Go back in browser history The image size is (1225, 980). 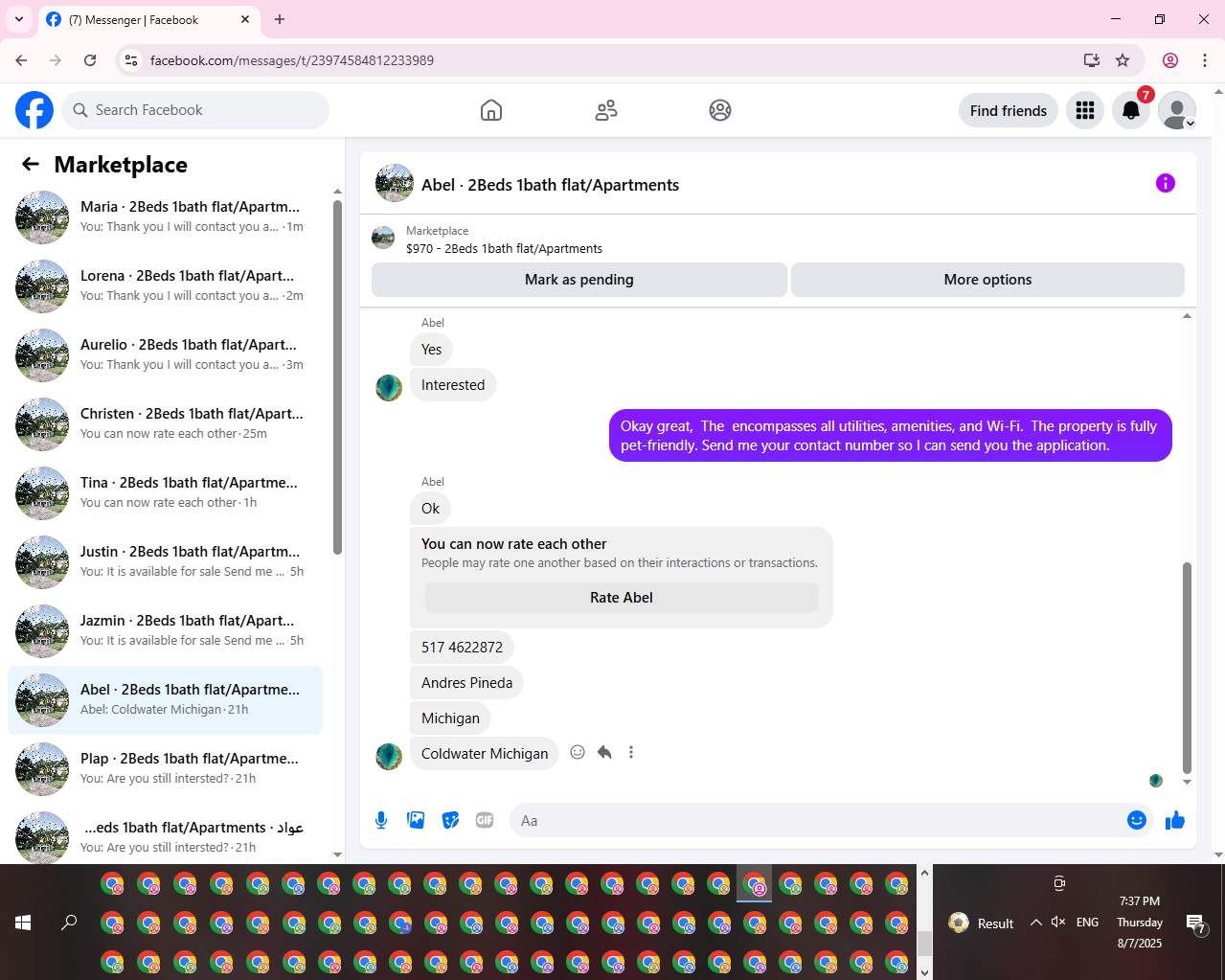(21, 60)
